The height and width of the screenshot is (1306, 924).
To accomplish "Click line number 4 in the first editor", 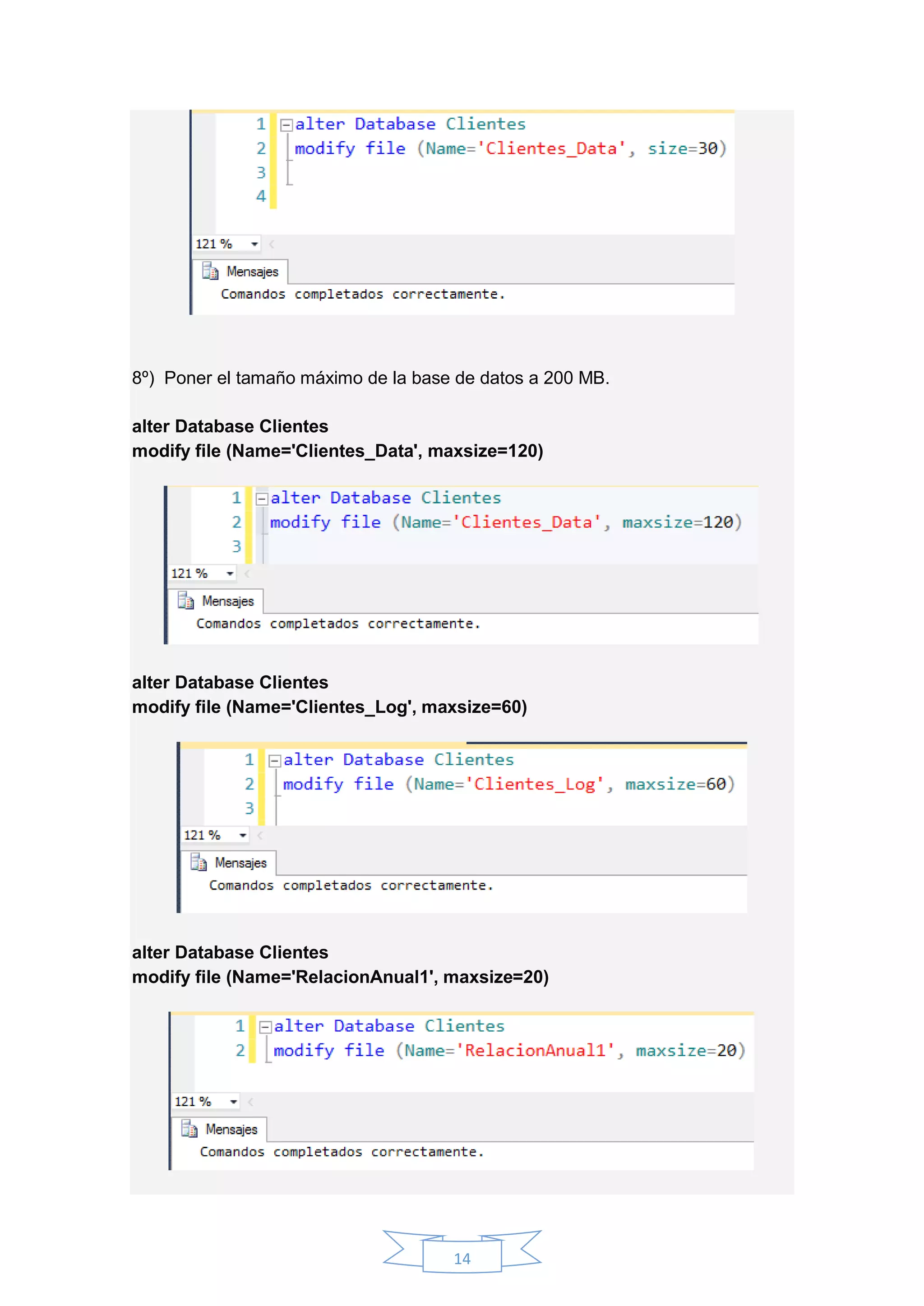I will (261, 196).
